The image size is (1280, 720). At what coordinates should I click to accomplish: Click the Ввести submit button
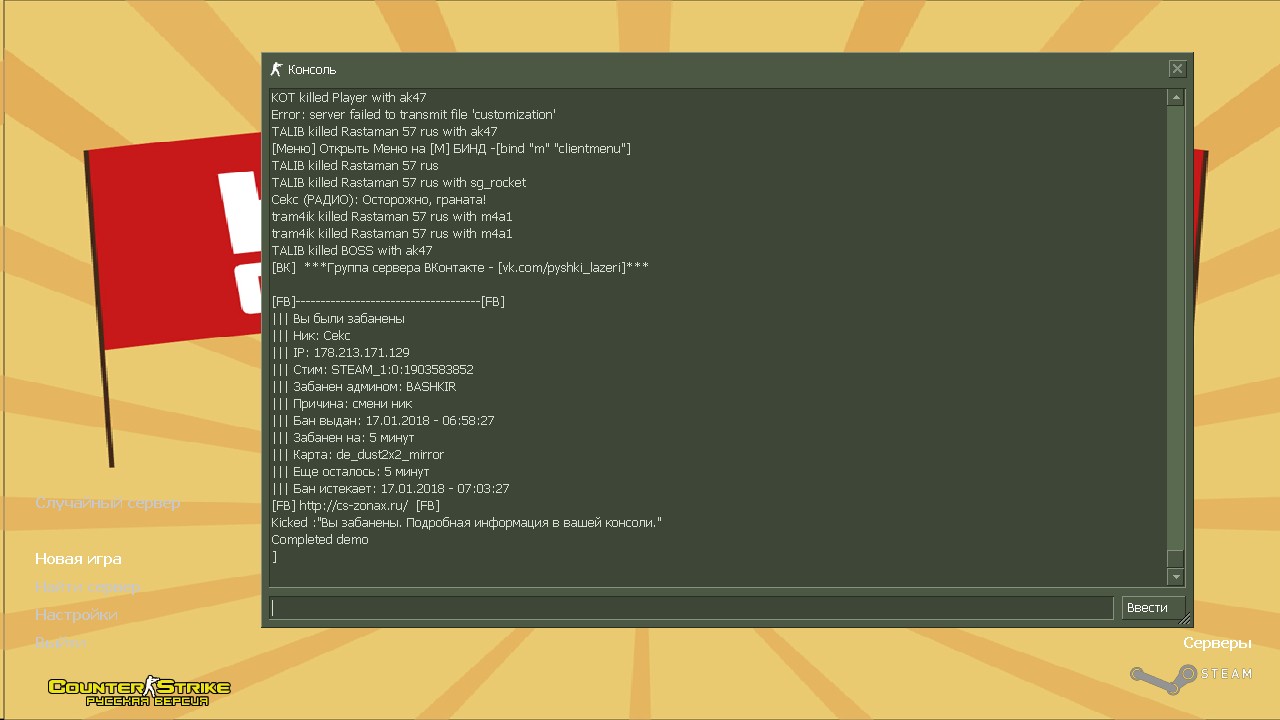[x=1153, y=608]
